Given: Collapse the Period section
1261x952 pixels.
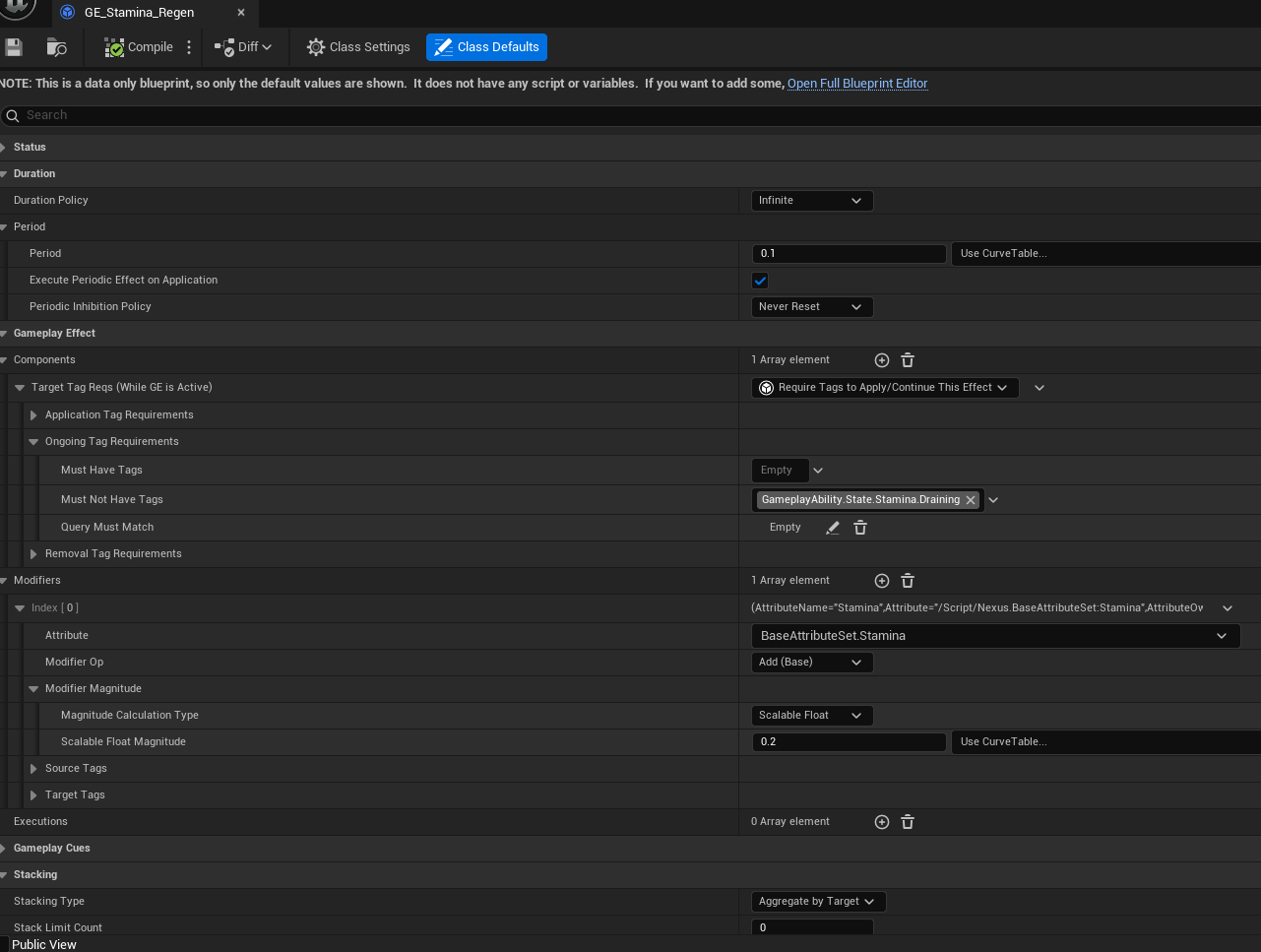Looking at the screenshot, I should coord(4,226).
